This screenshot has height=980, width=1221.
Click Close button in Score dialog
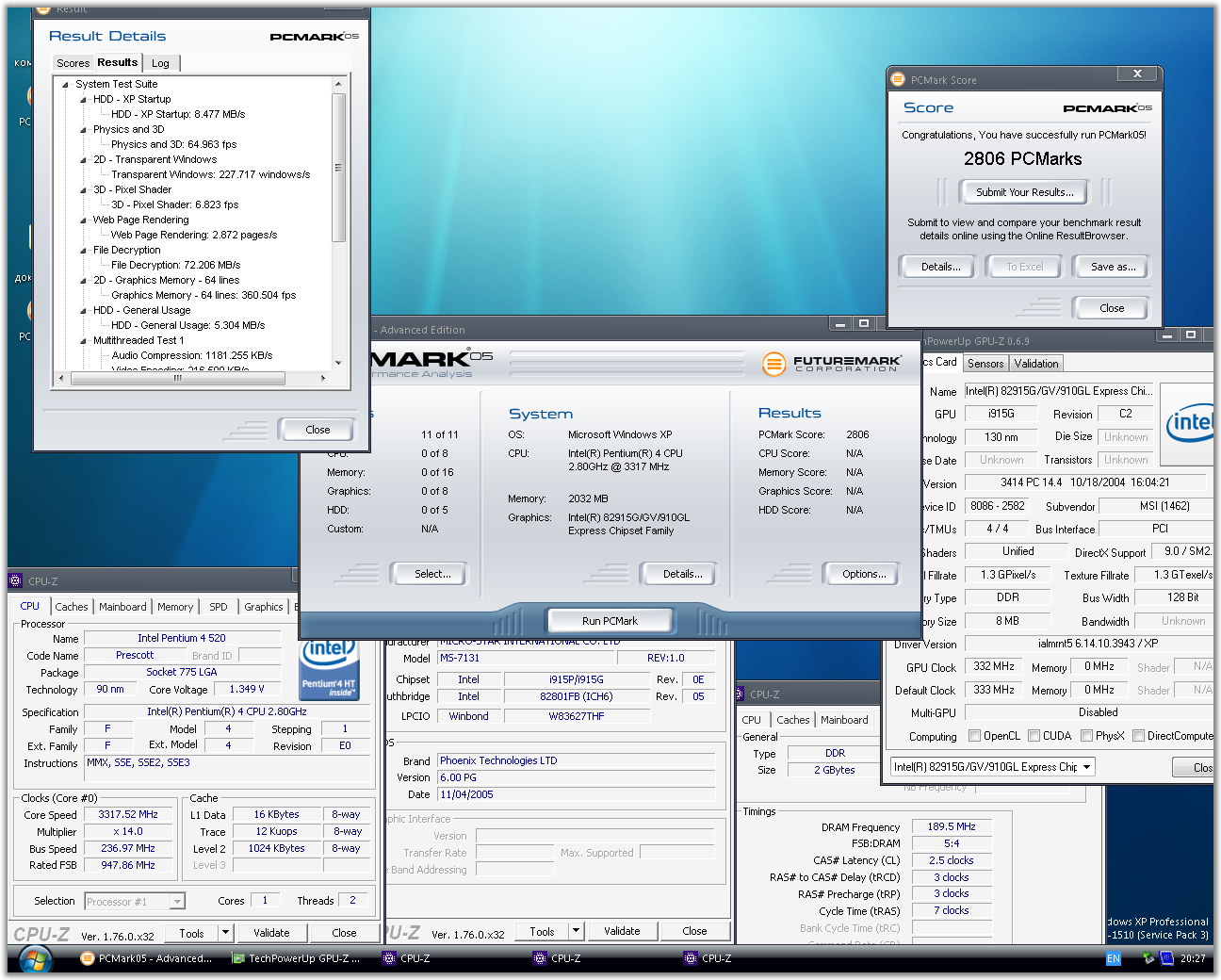[1112, 308]
